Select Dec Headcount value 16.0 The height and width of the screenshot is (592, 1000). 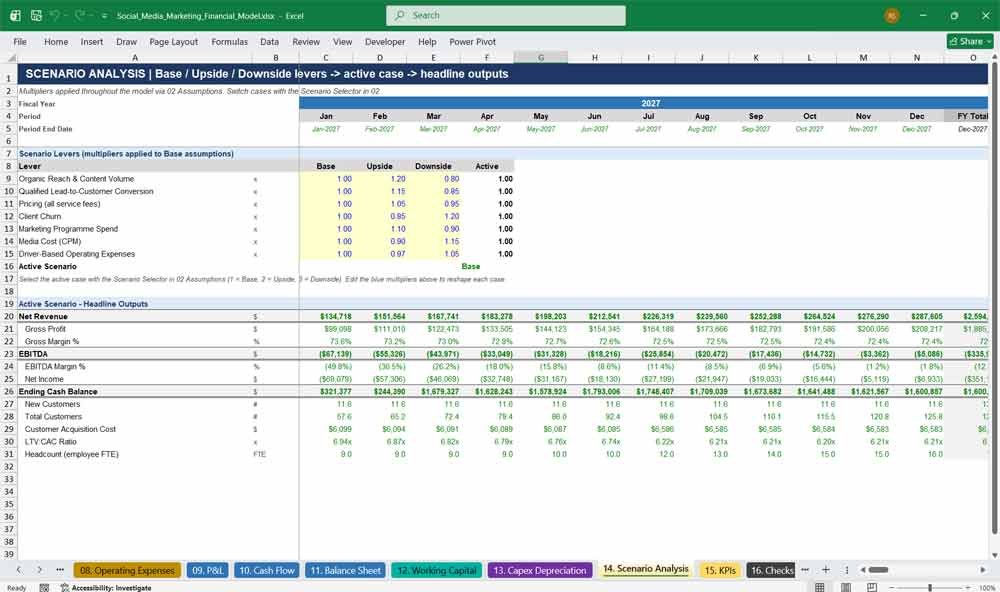click(916, 454)
